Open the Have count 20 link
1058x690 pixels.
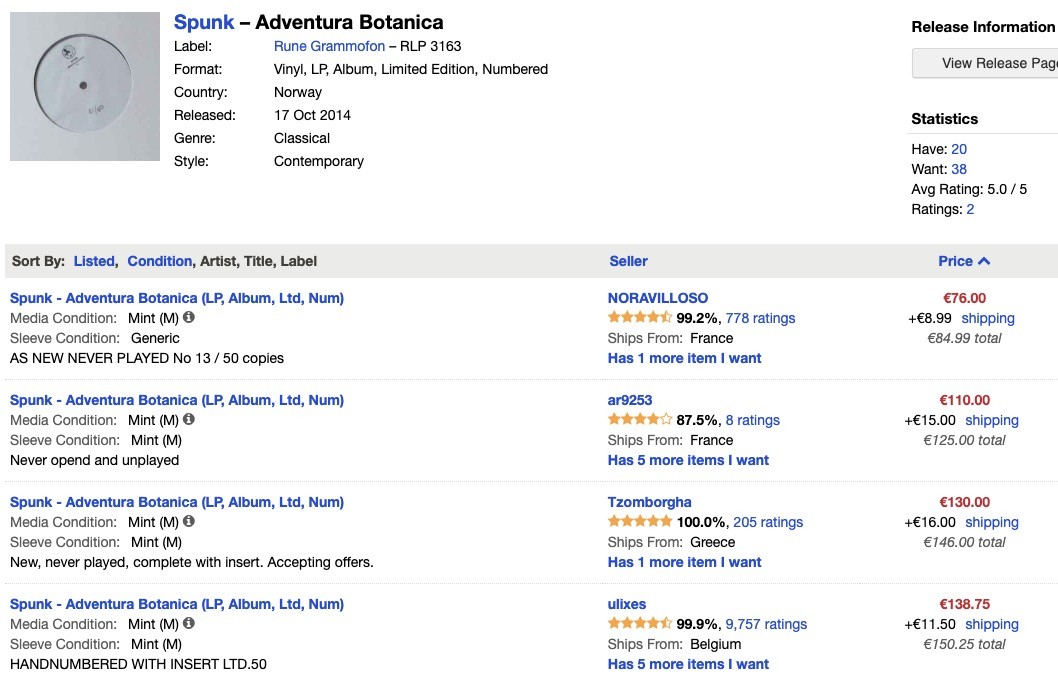point(959,149)
